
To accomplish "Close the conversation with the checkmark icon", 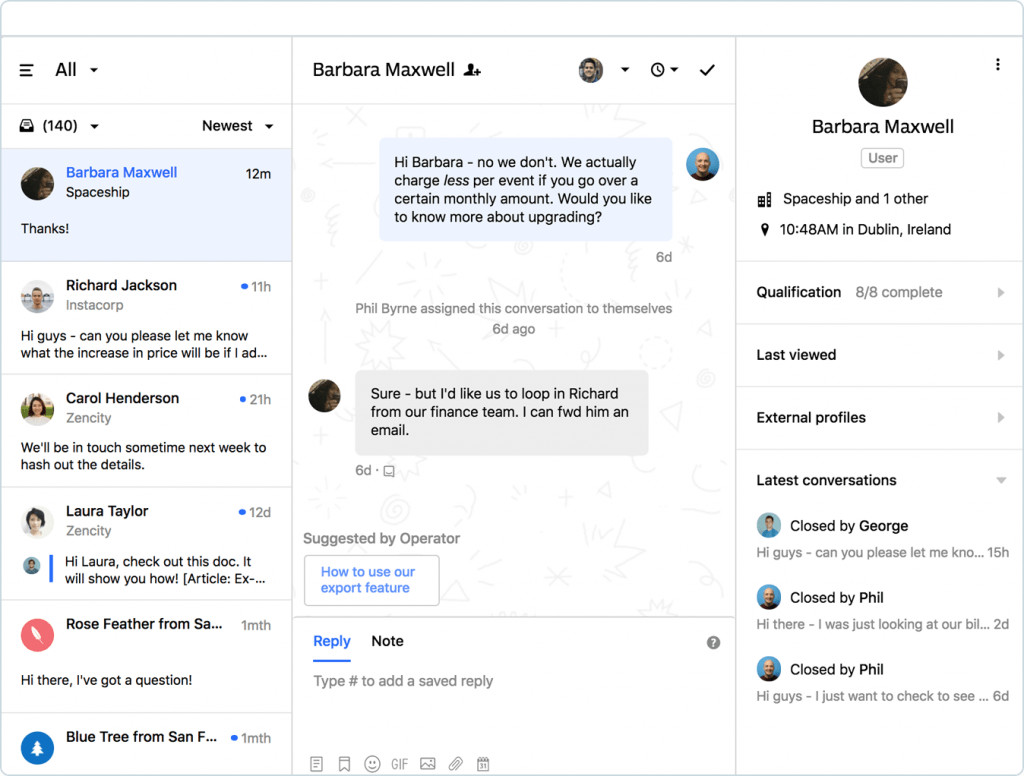I will 707,70.
